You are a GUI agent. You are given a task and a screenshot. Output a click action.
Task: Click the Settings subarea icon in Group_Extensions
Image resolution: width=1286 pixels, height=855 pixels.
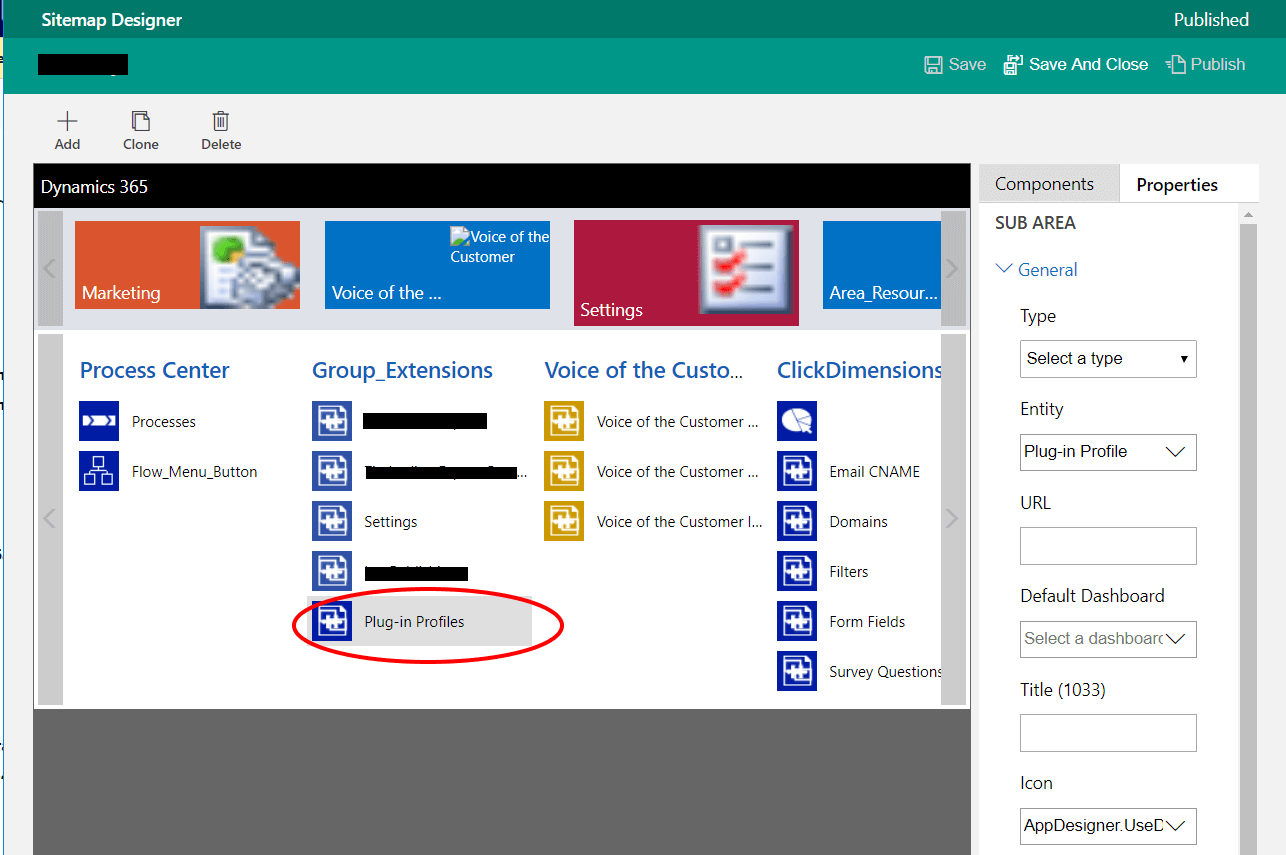point(332,521)
